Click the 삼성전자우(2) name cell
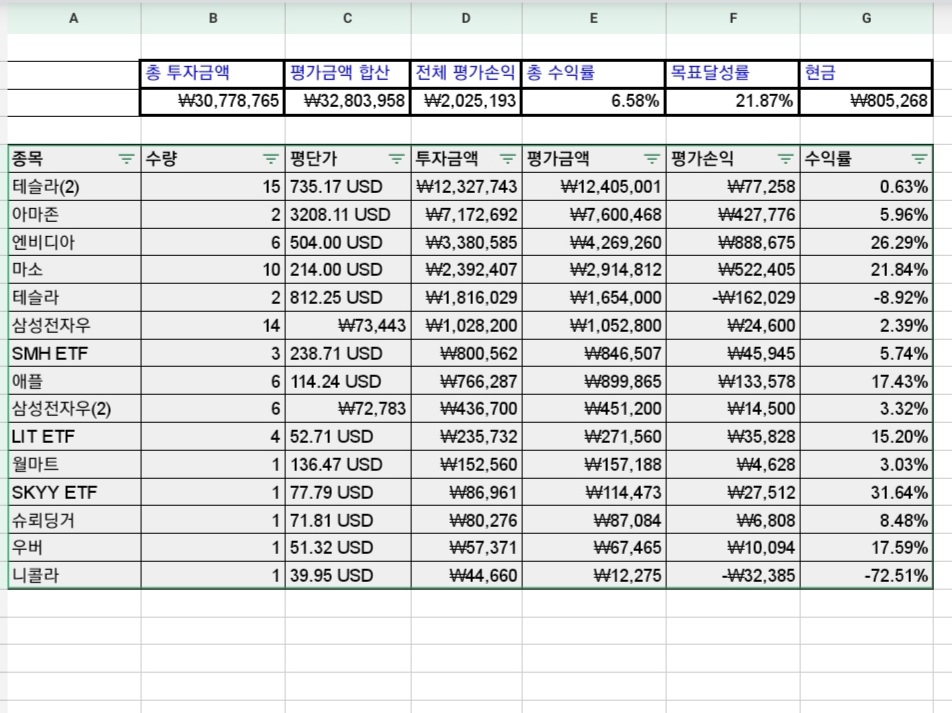952x713 pixels. pyautogui.click(x=75, y=409)
